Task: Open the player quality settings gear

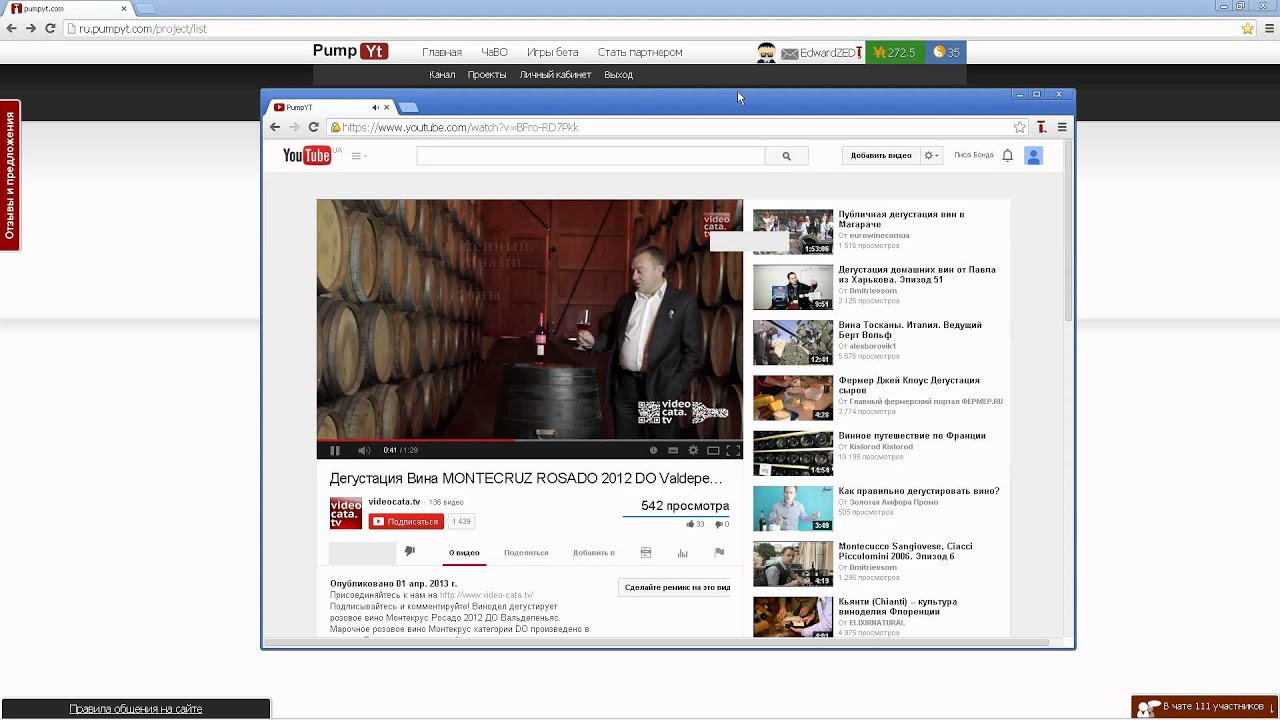Action: point(693,450)
